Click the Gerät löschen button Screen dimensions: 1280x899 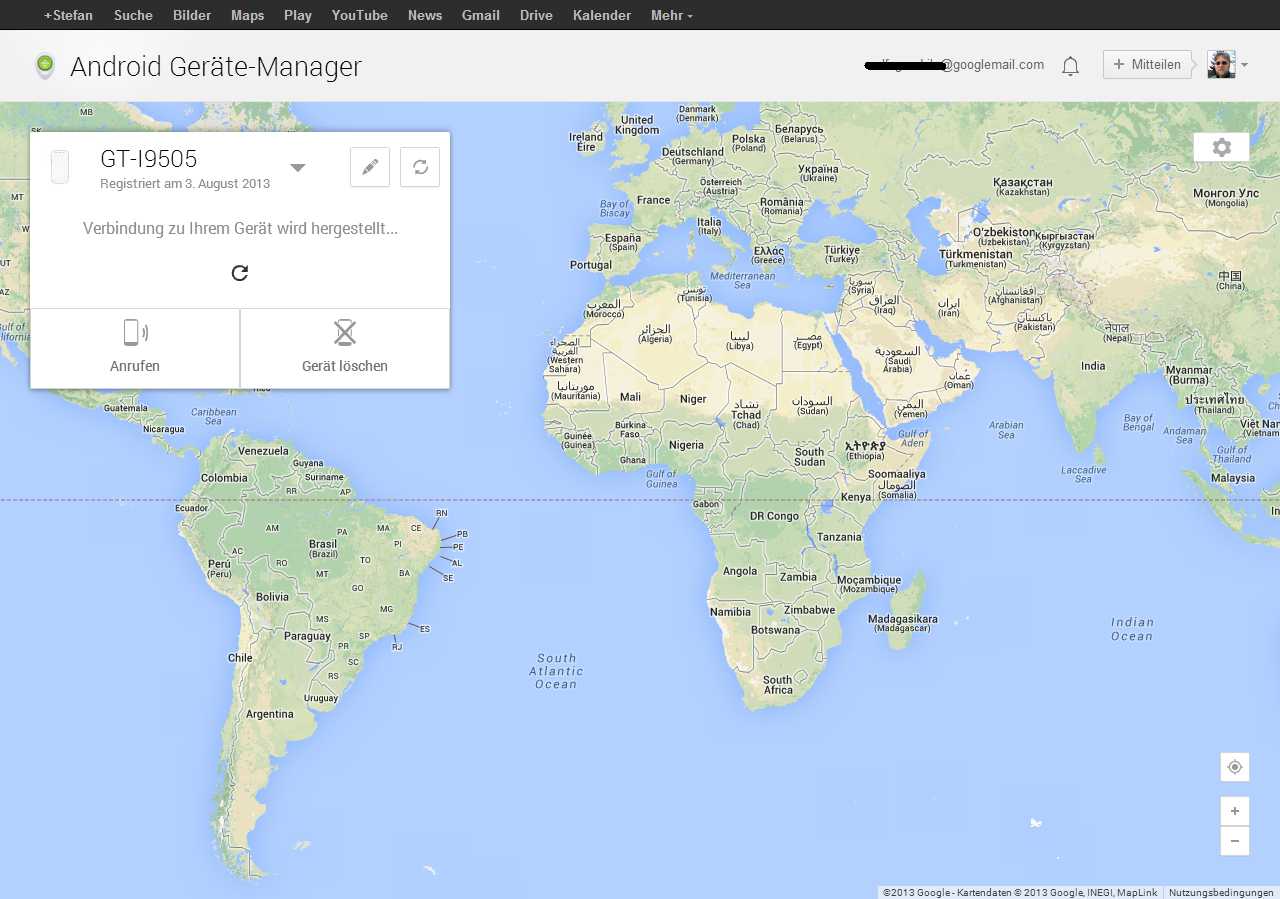pos(345,348)
